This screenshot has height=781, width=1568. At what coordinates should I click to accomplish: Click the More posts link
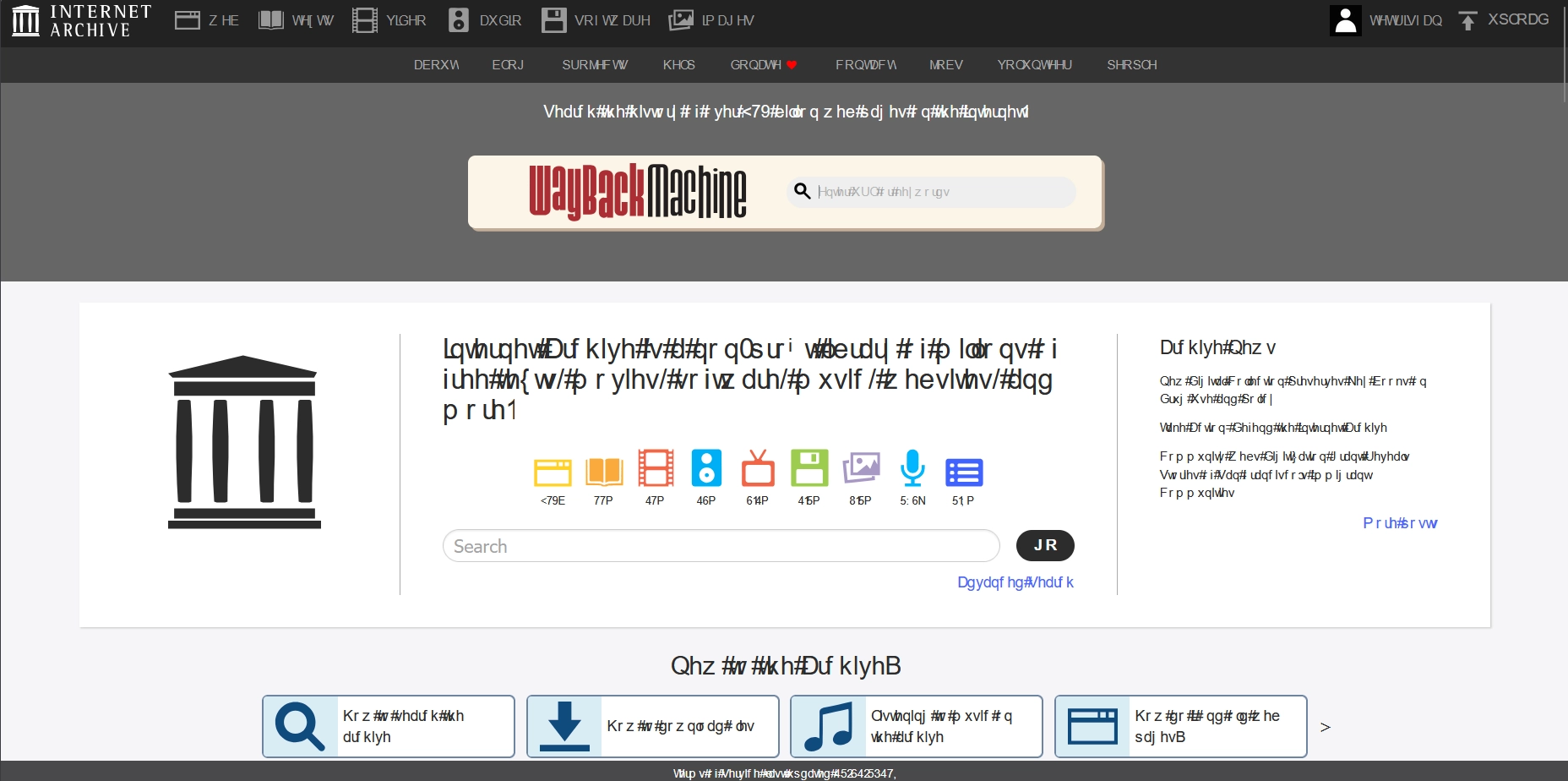[1400, 523]
